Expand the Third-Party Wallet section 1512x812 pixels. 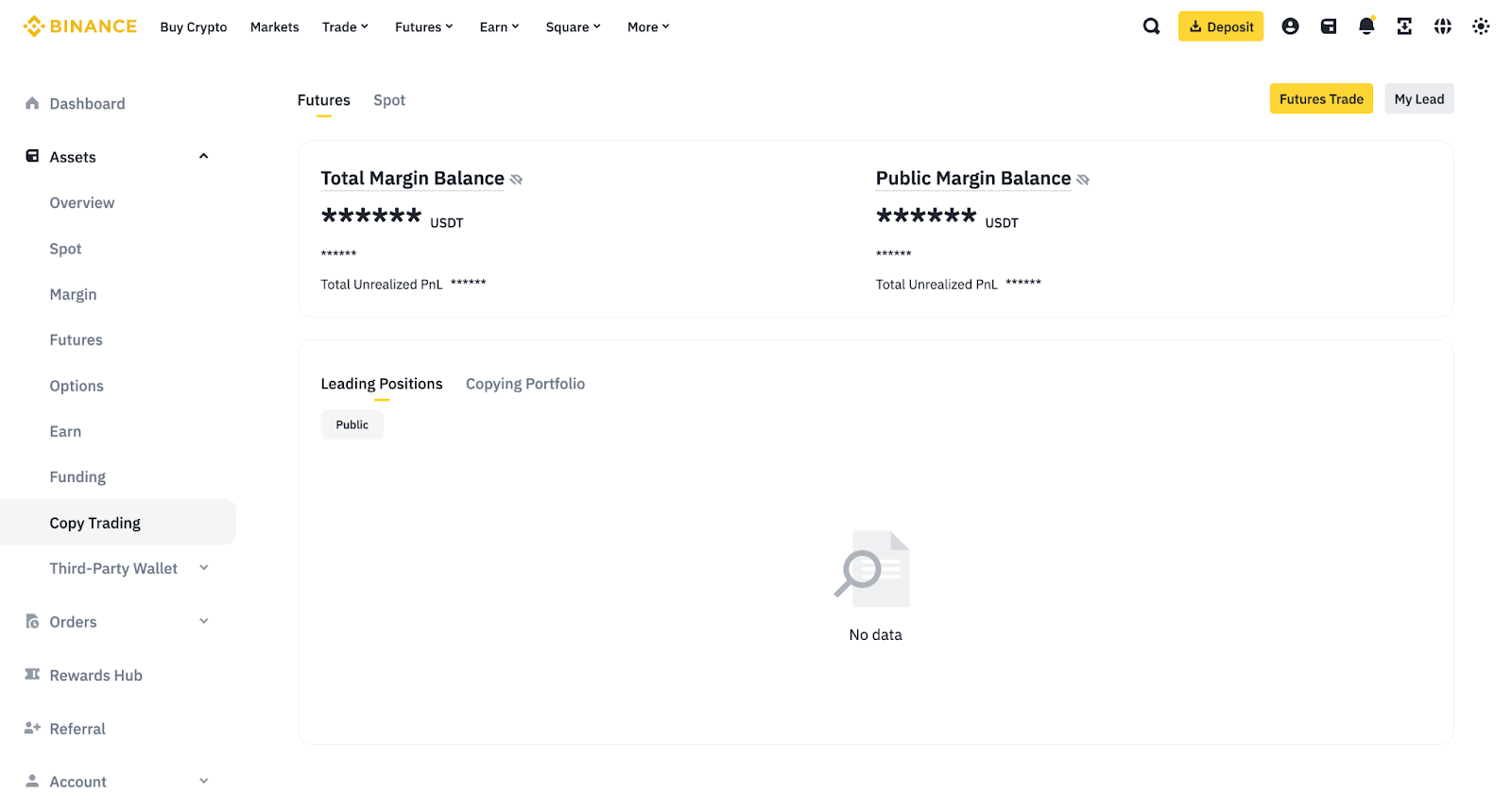(203, 568)
